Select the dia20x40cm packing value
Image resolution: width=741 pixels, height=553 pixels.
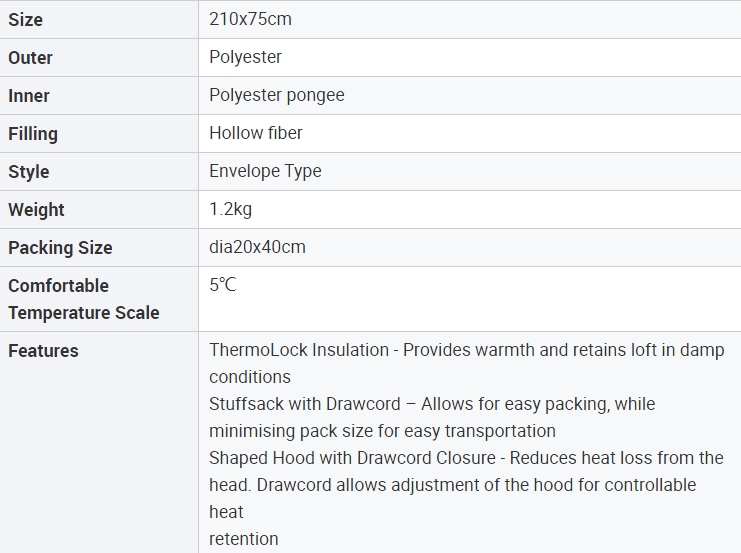coord(257,247)
